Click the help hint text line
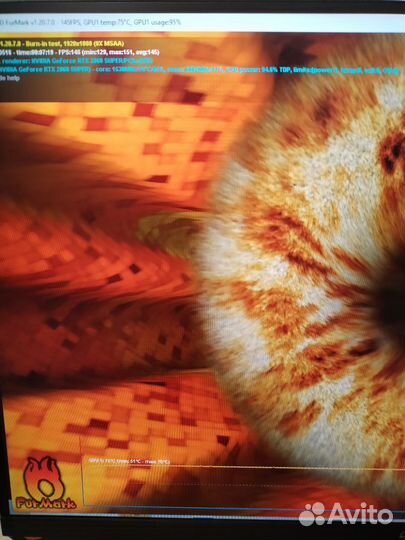 [x=10, y=78]
